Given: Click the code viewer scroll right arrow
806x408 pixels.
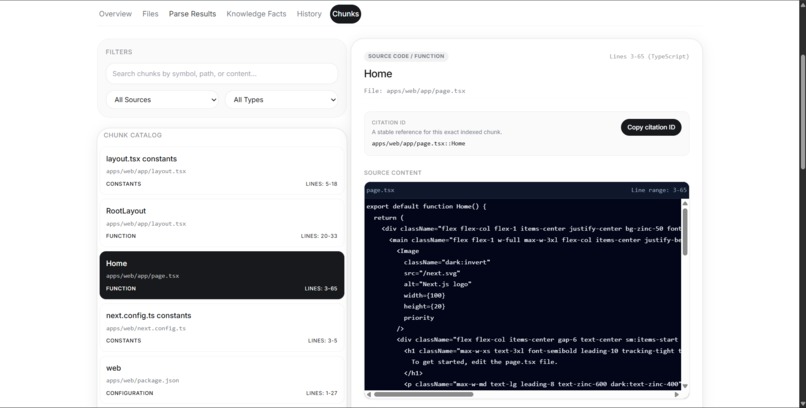Looking at the screenshot, I should click(x=676, y=395).
